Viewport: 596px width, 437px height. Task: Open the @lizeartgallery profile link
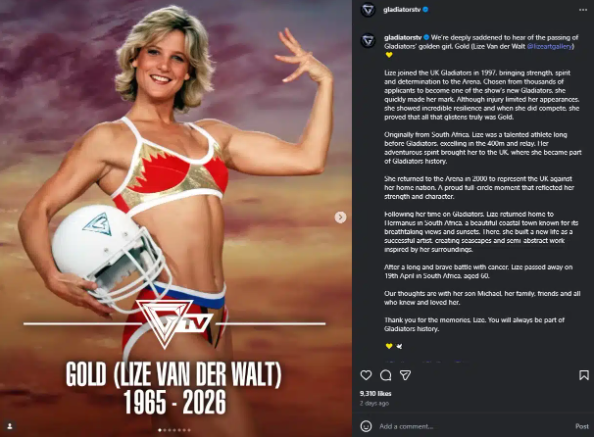point(550,46)
